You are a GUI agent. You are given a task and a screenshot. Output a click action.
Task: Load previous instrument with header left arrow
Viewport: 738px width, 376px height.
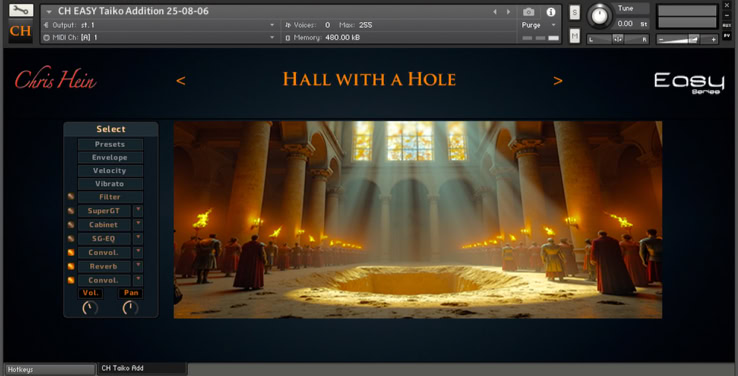click(495, 12)
